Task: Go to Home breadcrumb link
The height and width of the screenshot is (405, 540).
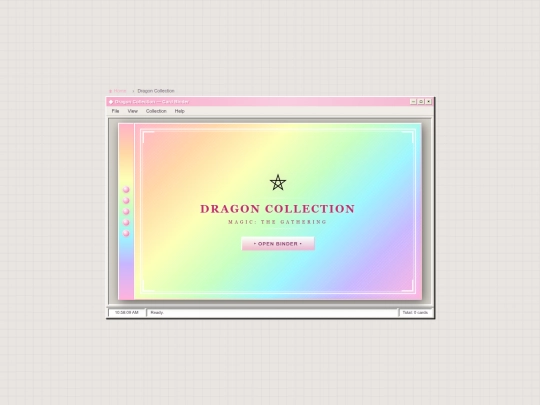Action: (118, 91)
